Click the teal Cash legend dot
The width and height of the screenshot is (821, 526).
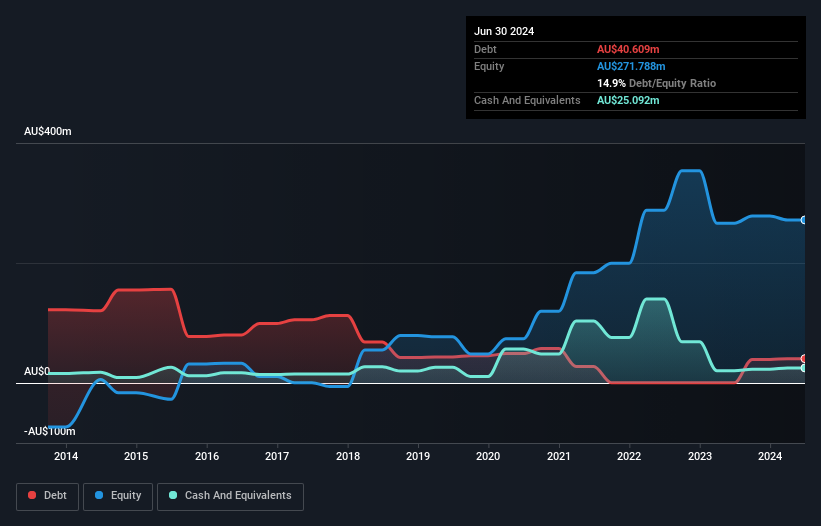[173, 495]
